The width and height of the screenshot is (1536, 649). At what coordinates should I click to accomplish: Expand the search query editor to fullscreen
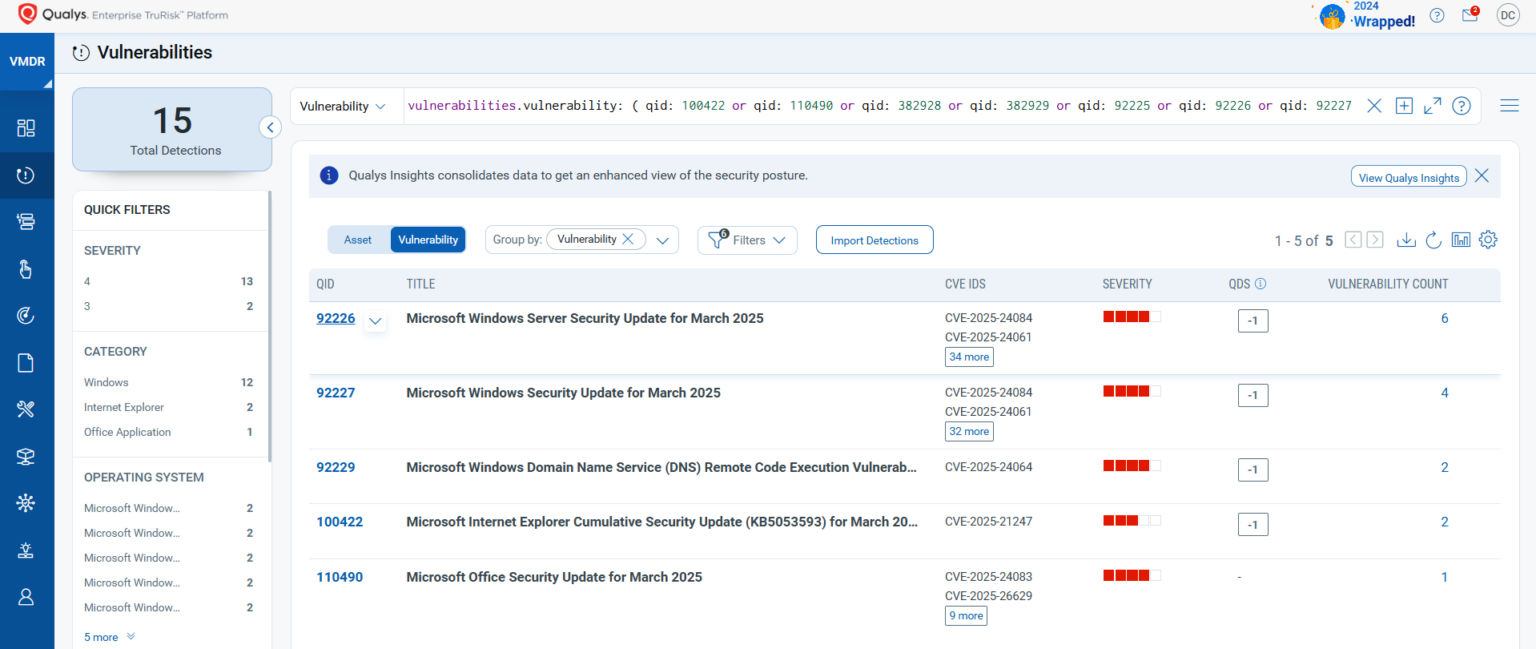[1432, 105]
